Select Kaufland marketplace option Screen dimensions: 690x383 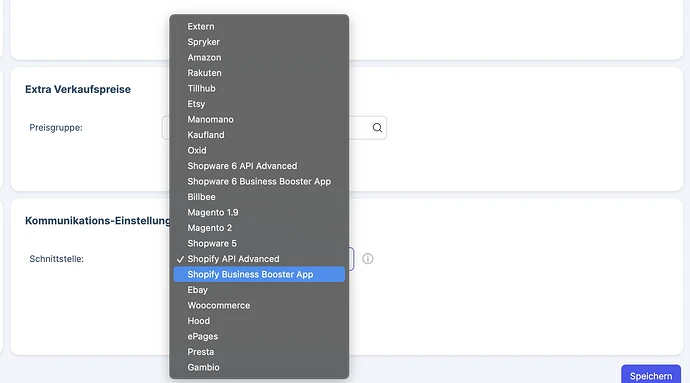(x=259, y=135)
